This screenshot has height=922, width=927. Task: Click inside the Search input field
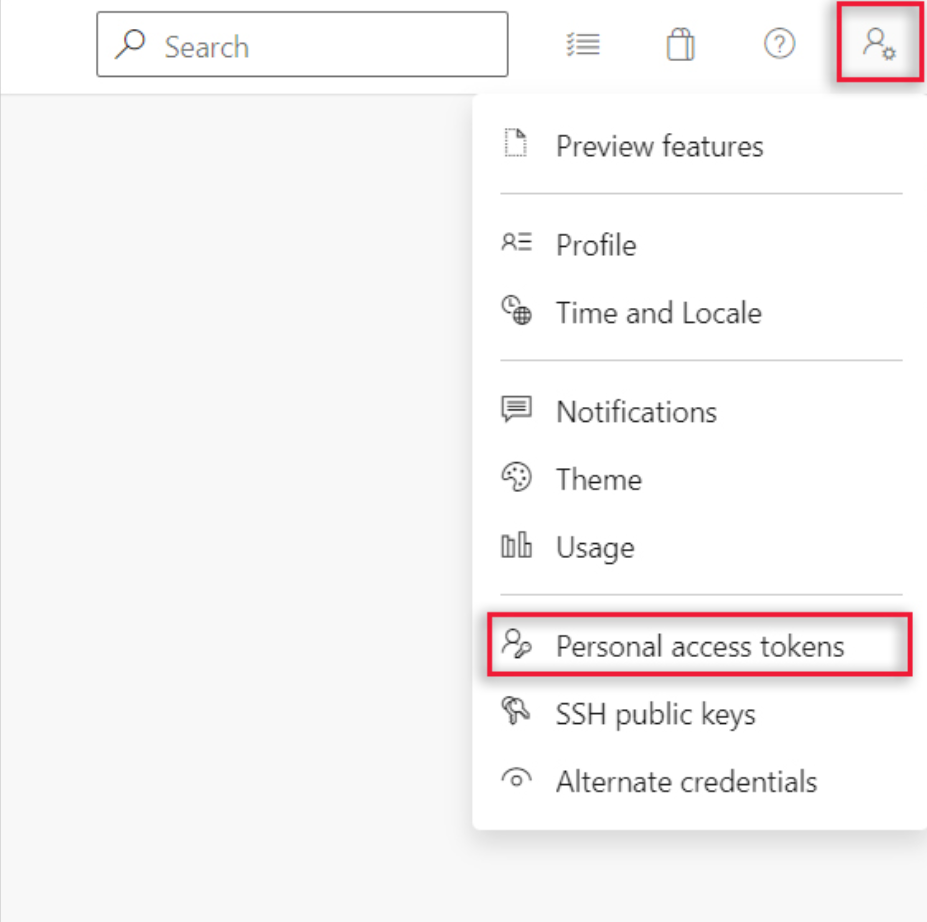pyautogui.click(x=320, y=46)
